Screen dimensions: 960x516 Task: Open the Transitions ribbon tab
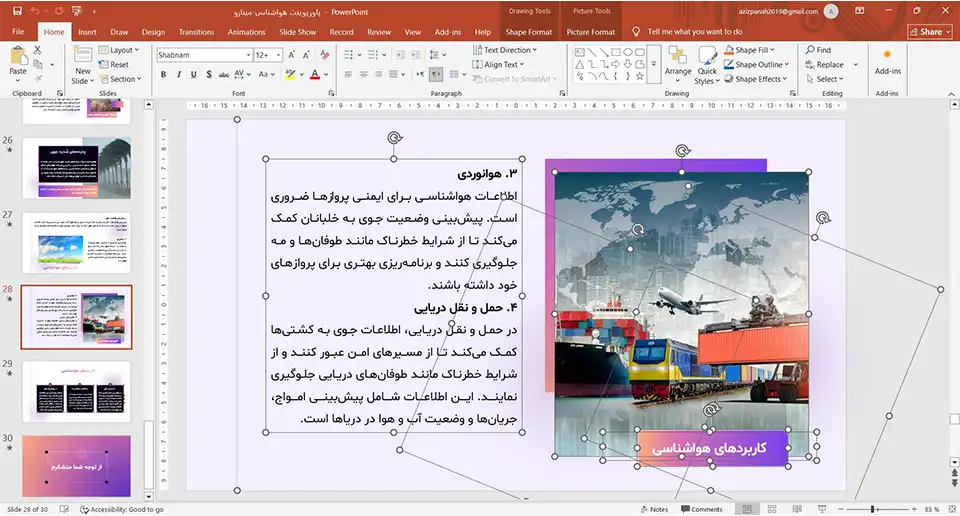point(196,32)
